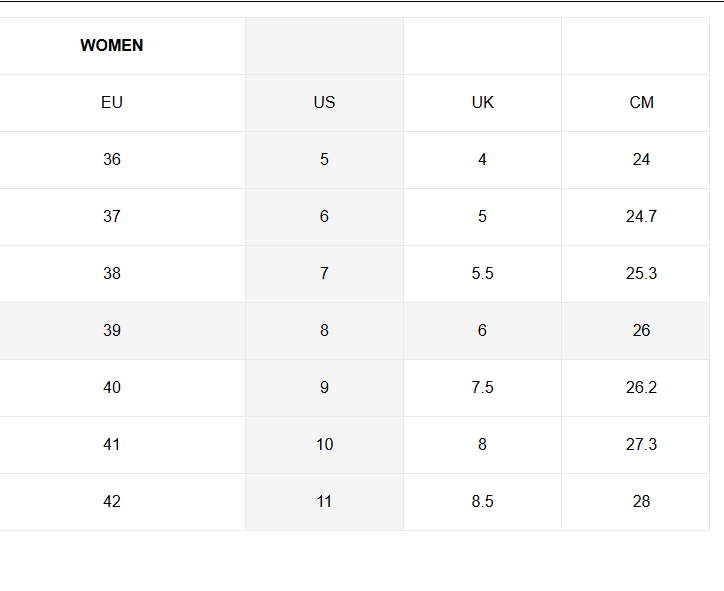Select EU size 38 cell
Screen dimensions: 724x591
tap(112, 273)
